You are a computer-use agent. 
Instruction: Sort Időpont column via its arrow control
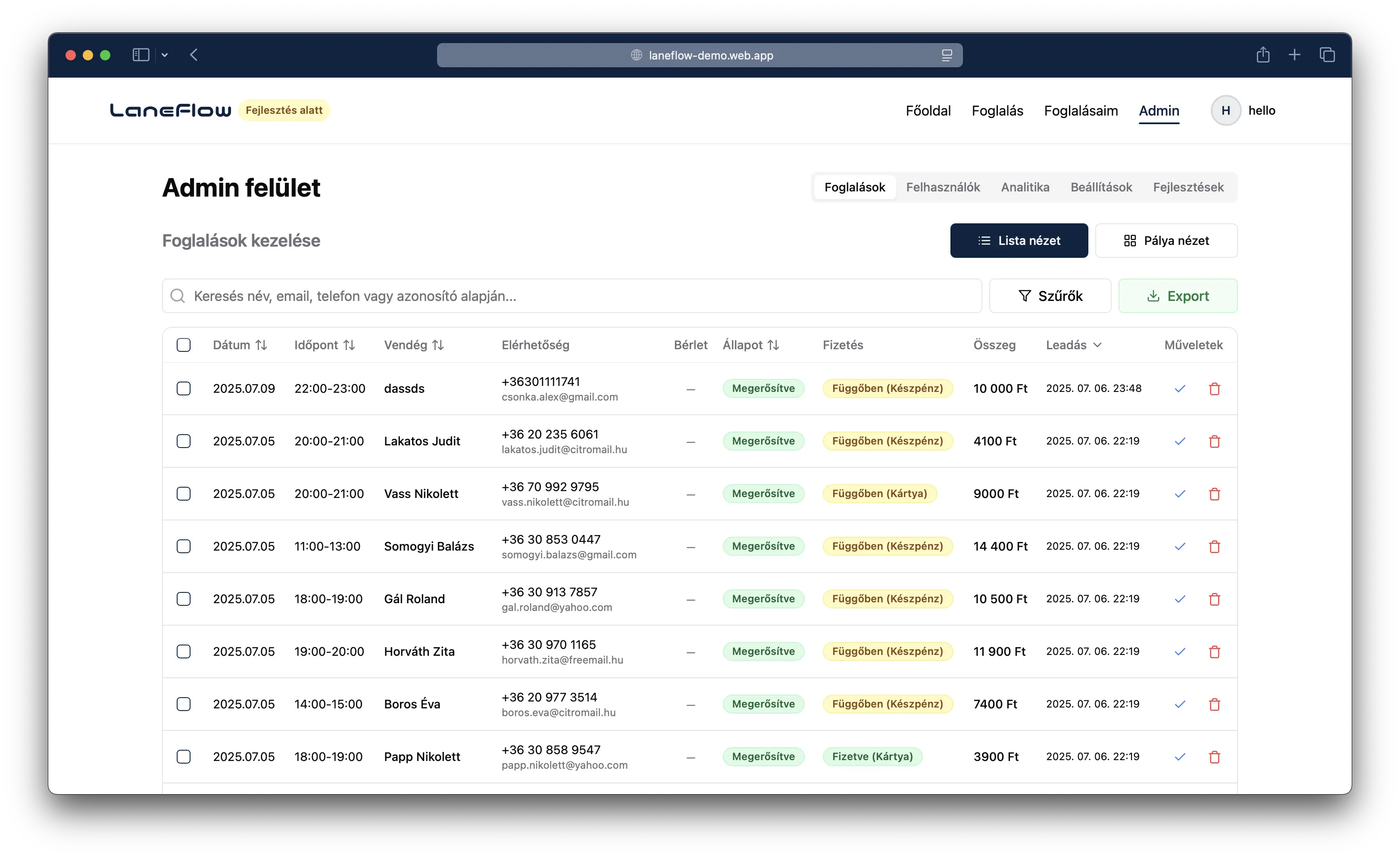pyautogui.click(x=348, y=344)
